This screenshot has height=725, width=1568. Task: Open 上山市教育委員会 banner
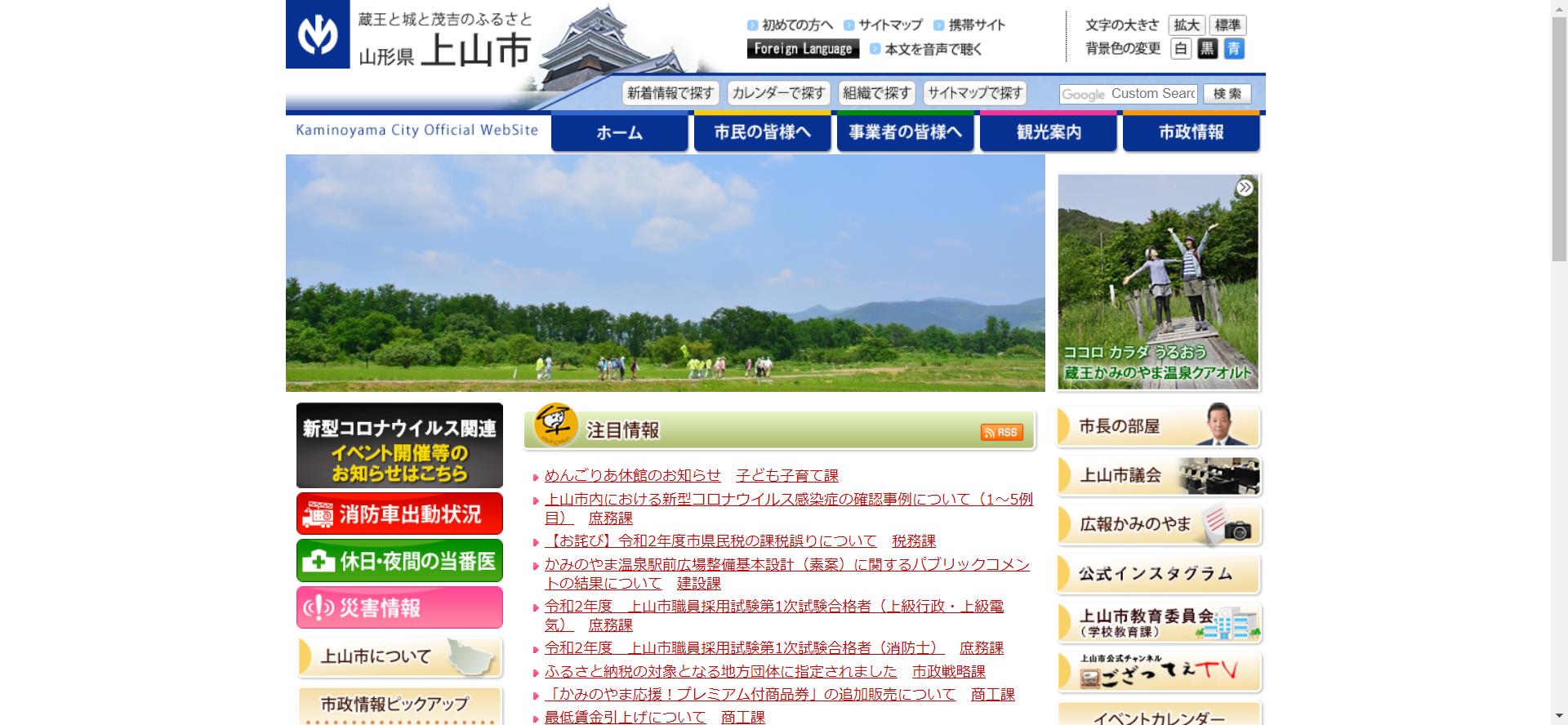tap(1159, 623)
